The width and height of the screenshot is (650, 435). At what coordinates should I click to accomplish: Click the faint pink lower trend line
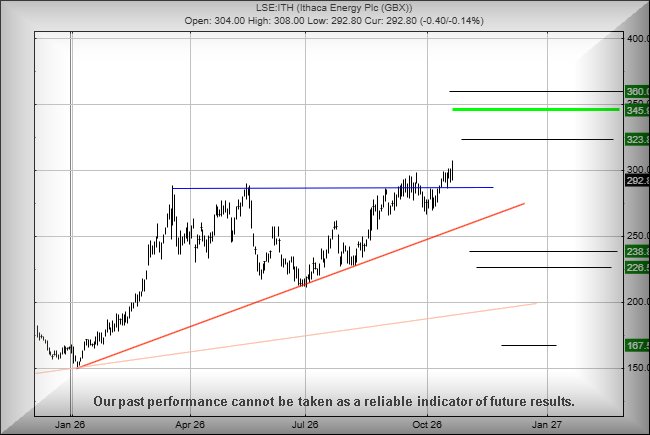pos(286,338)
